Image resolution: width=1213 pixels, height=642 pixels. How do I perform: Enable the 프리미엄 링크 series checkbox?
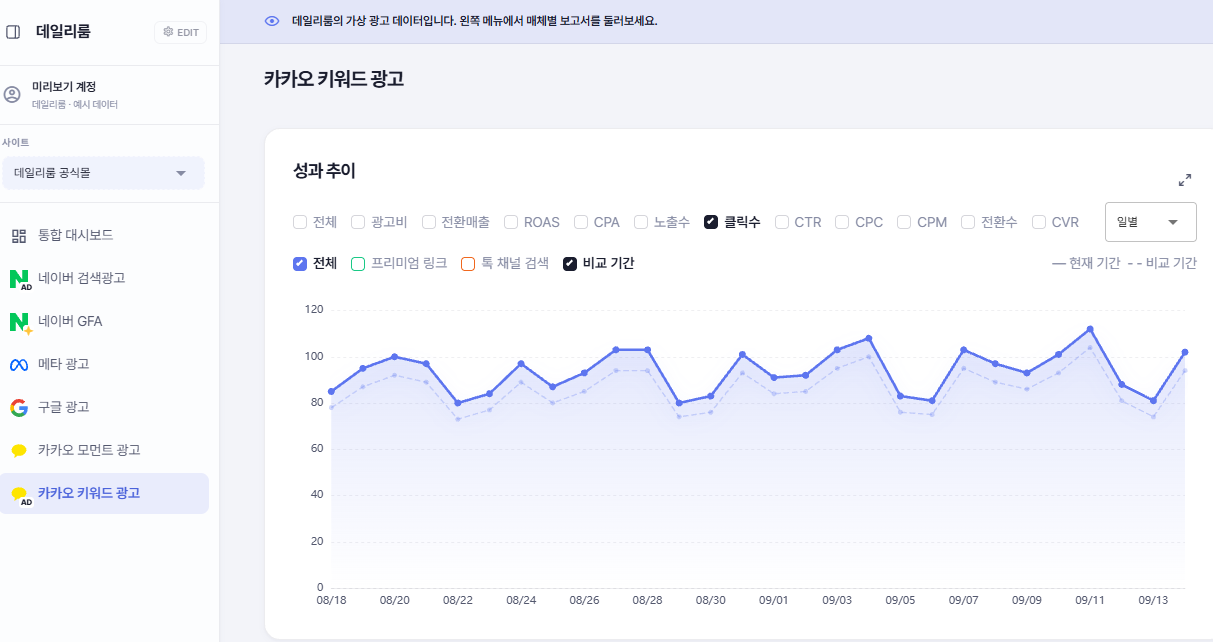pos(358,264)
